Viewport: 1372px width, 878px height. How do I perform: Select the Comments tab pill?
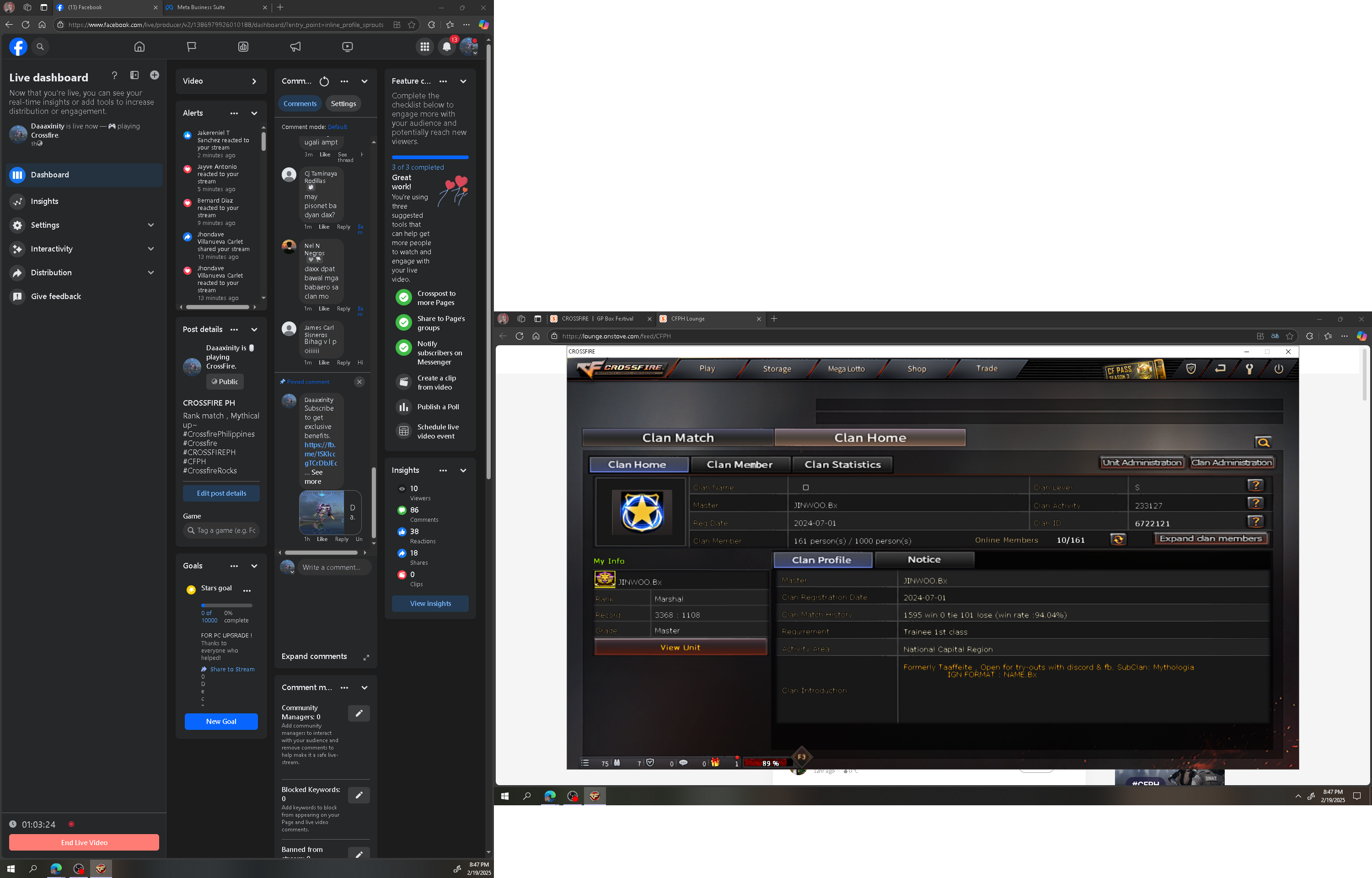tap(300, 104)
